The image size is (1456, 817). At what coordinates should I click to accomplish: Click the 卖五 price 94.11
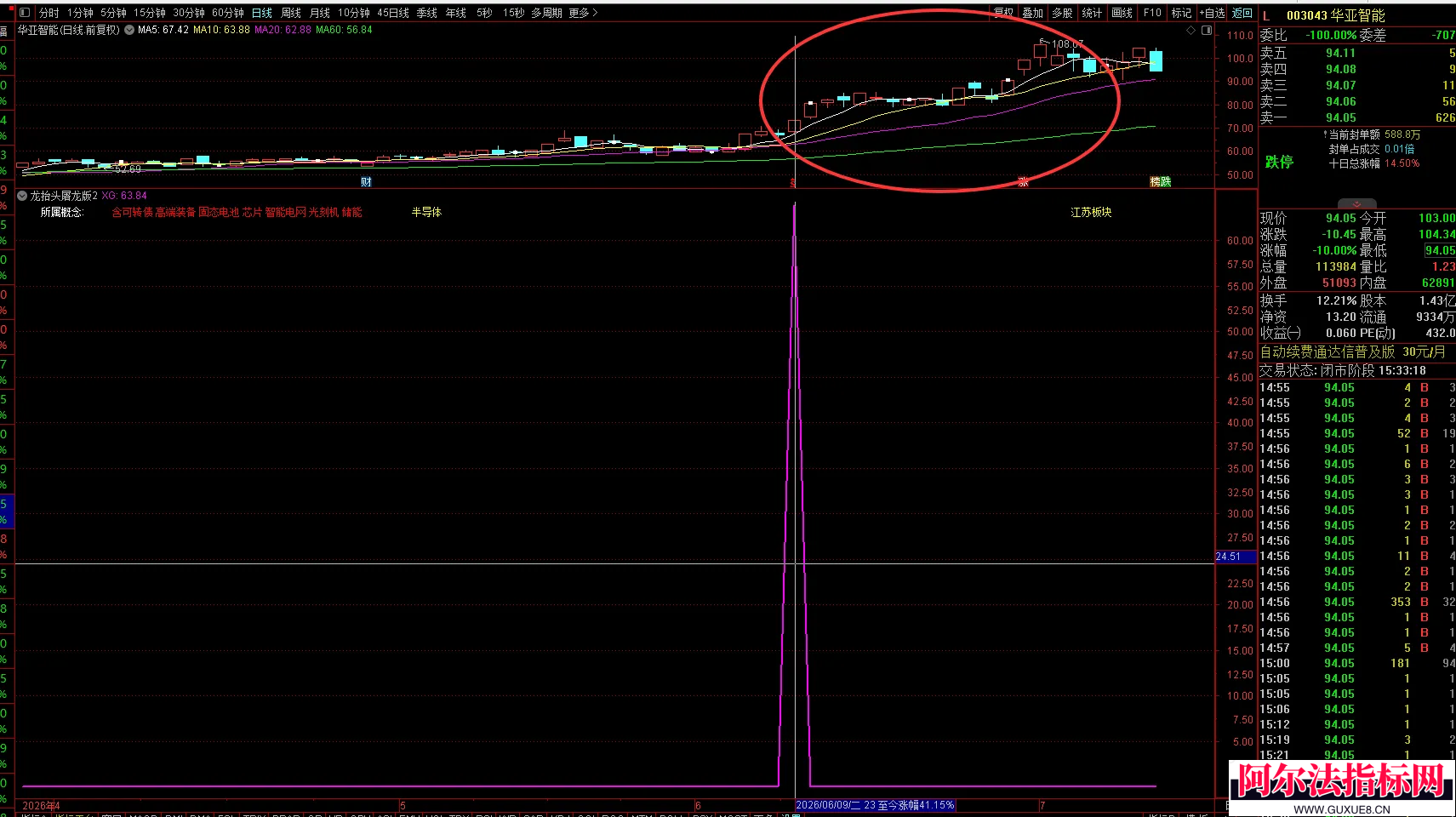tap(1340, 53)
